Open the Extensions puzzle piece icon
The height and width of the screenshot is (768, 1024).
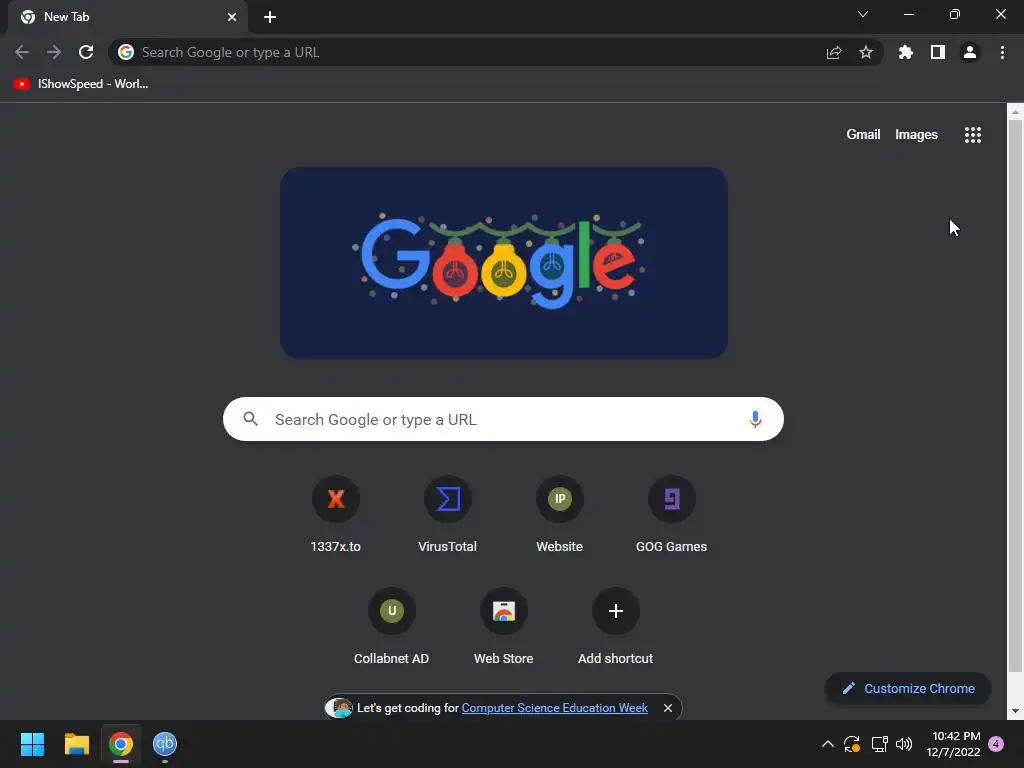[906, 52]
